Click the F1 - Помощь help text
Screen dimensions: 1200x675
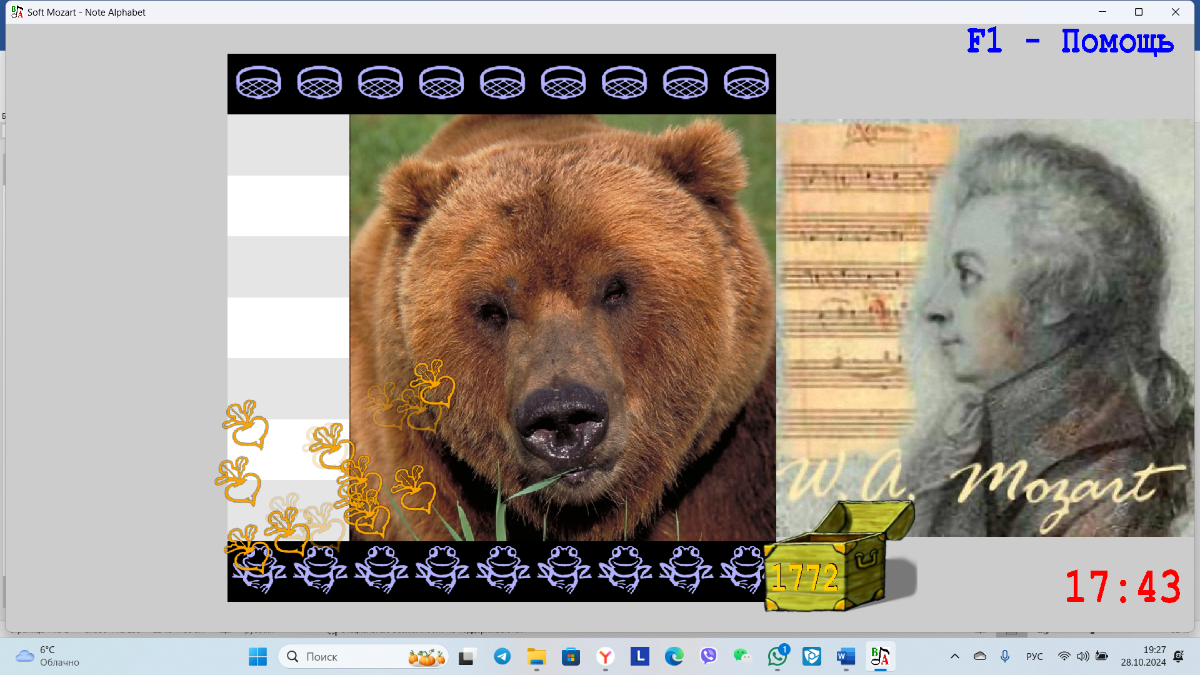1070,42
